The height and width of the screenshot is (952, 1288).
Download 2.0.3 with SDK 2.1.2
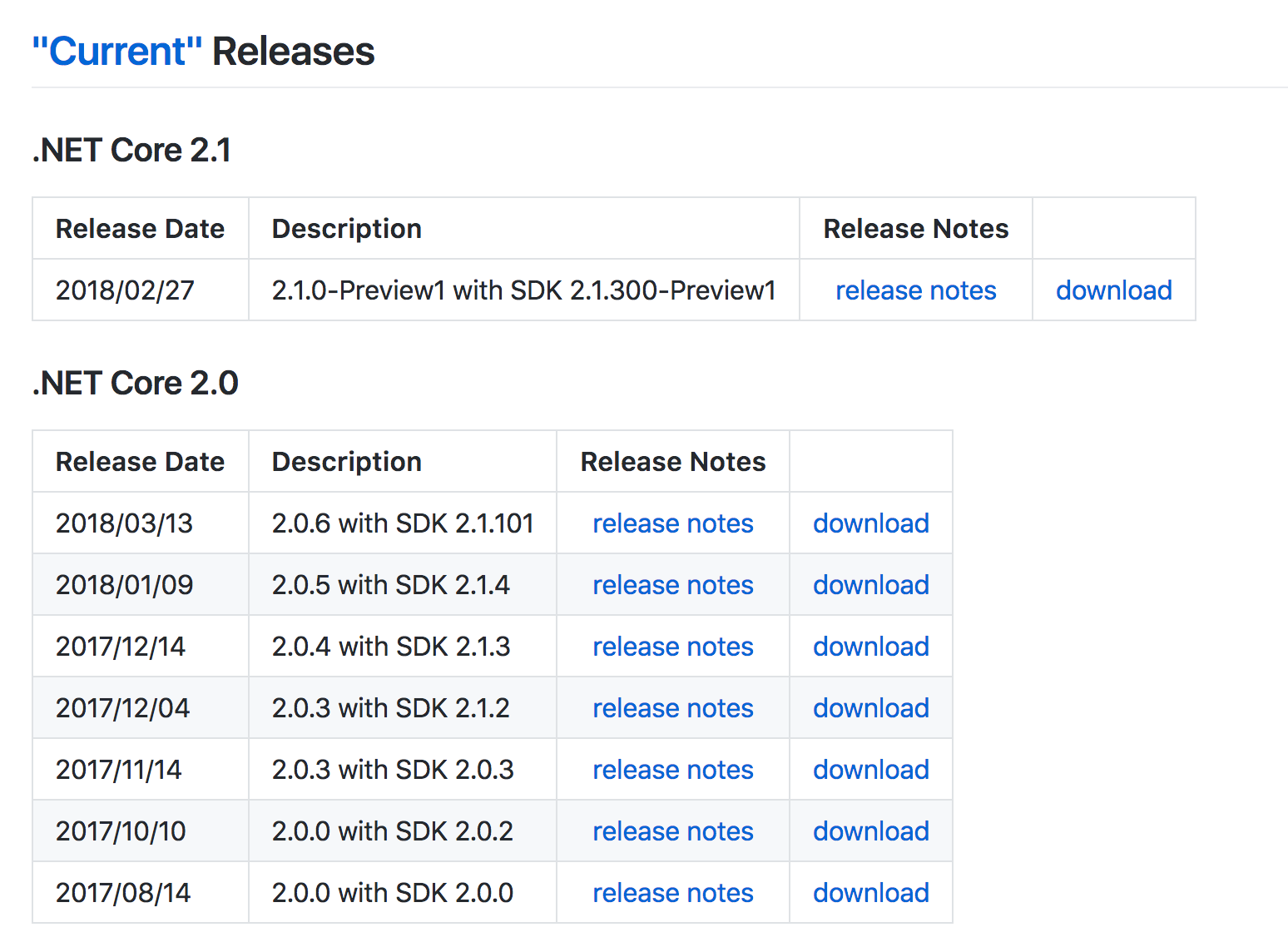[871, 708]
